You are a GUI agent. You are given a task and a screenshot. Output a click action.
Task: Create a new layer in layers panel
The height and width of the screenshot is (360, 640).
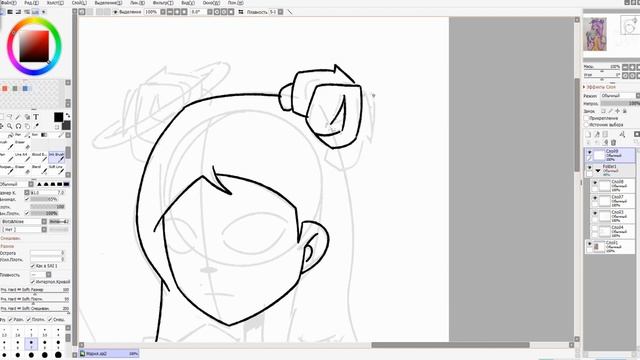coord(588,134)
